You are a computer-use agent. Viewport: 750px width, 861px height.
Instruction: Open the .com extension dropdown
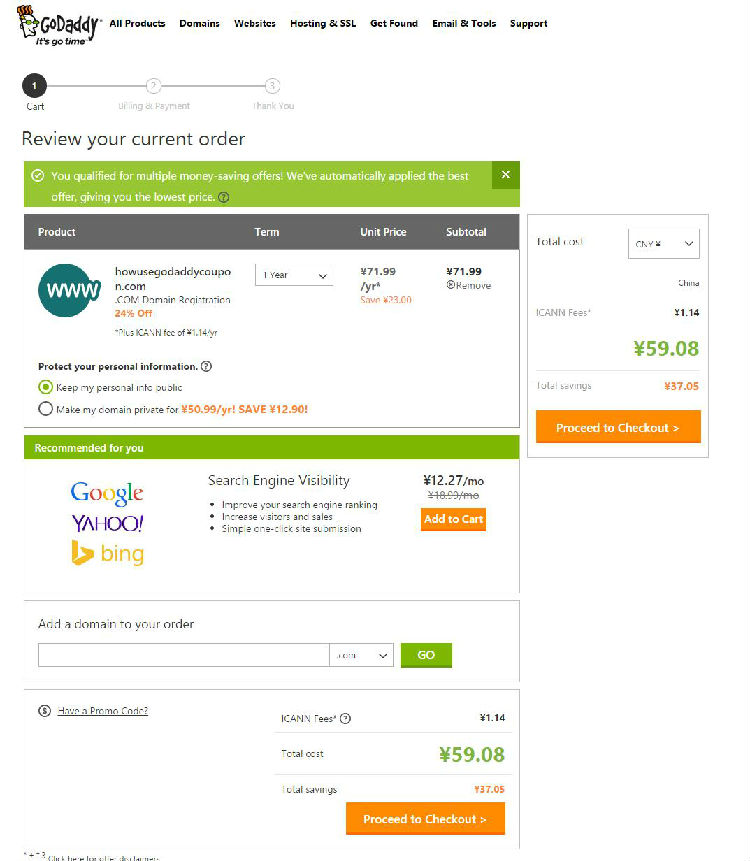coord(361,656)
